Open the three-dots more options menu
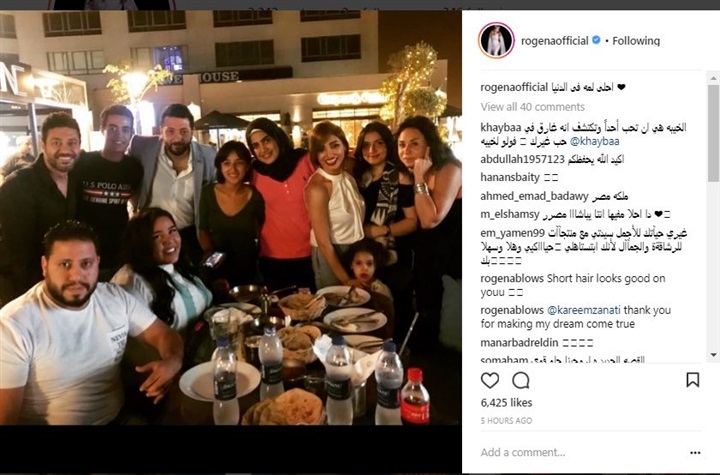This screenshot has height=475, width=720. pyautogui.click(x=695, y=453)
